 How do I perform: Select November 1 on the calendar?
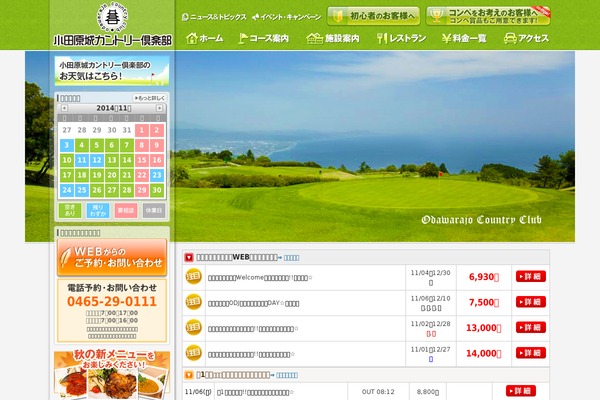(x=142, y=130)
